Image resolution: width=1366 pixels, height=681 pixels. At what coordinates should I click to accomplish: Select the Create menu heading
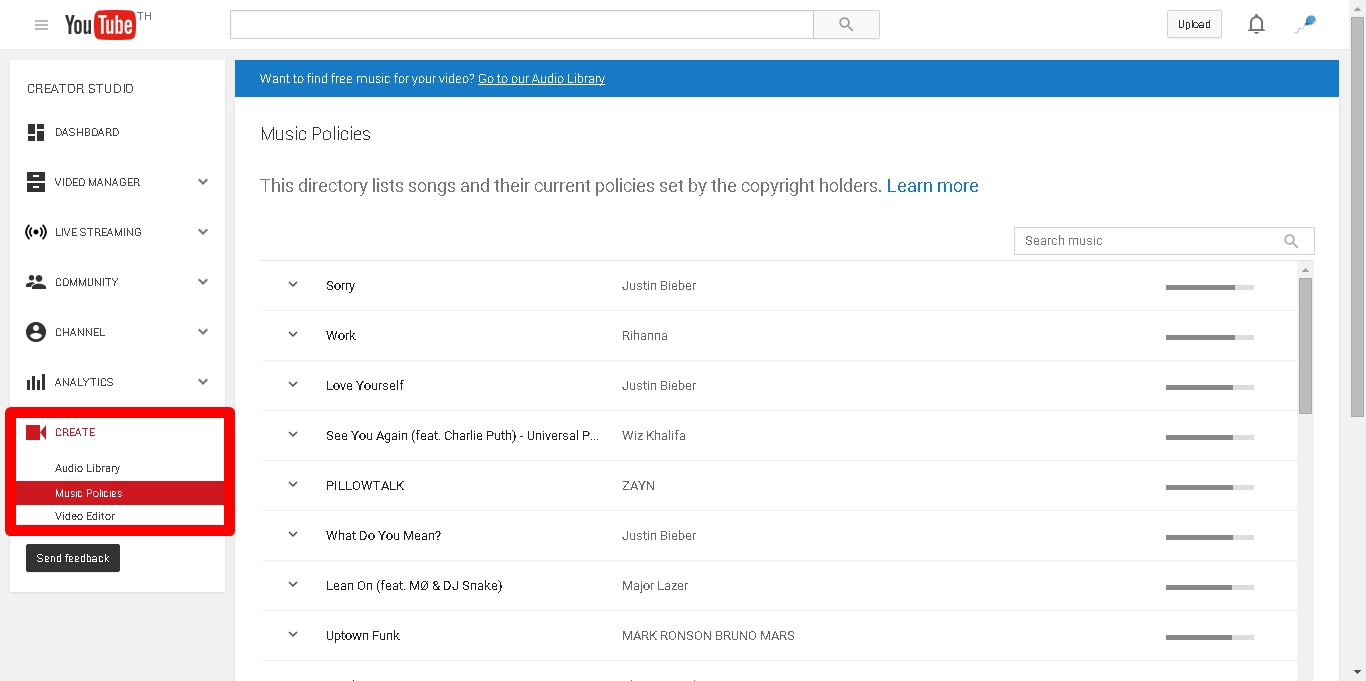(75, 432)
